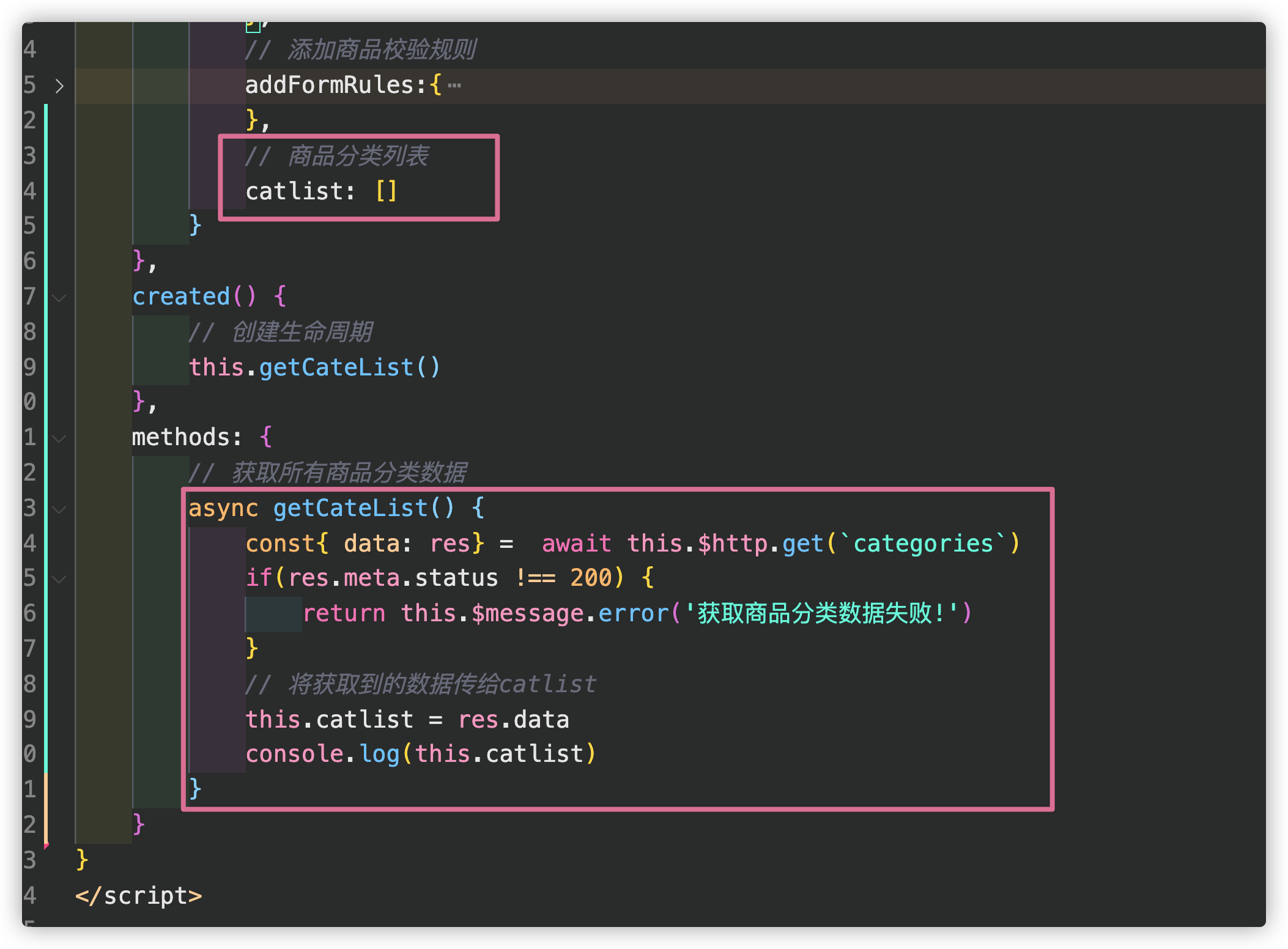The image size is (1288, 949).
Task: Click 'this.catlist' in the assignment line
Action: point(330,720)
